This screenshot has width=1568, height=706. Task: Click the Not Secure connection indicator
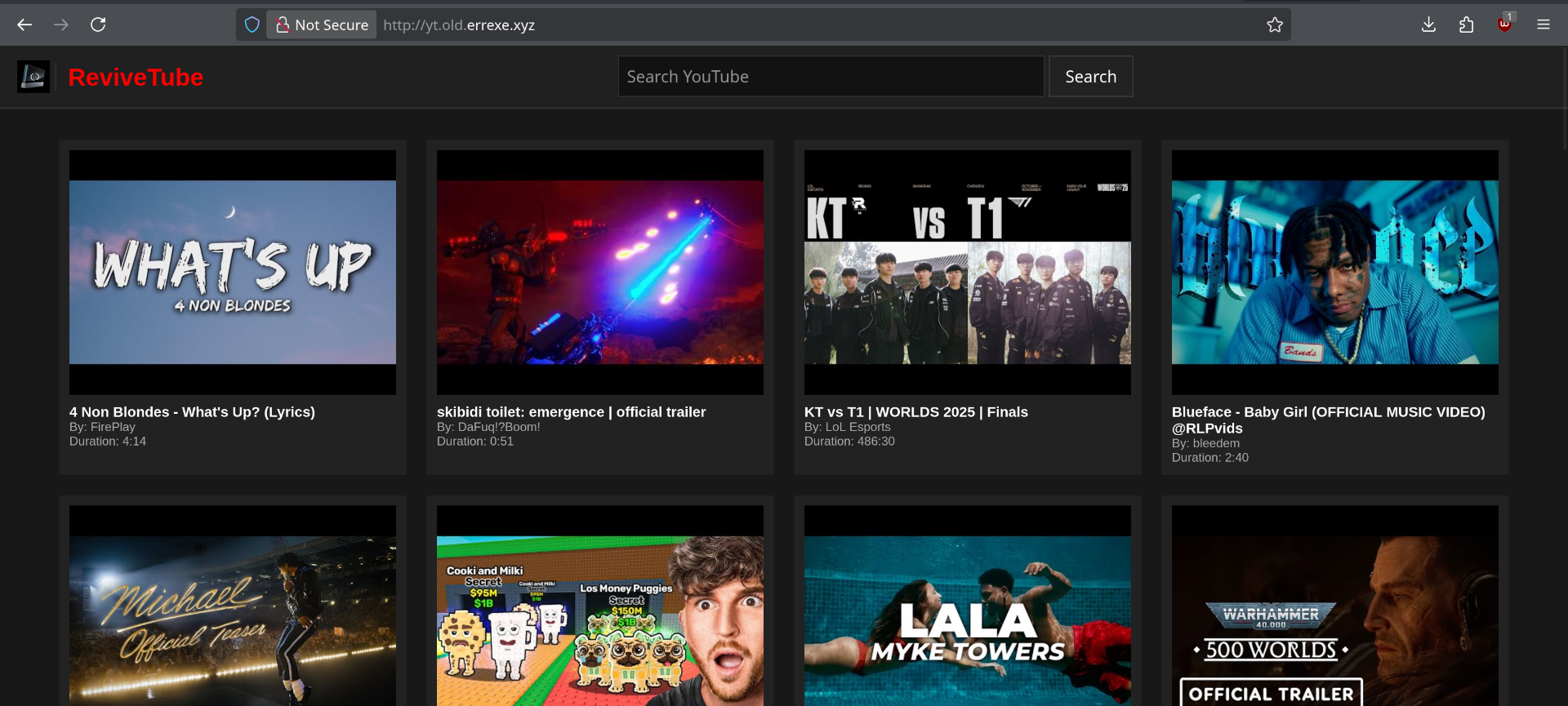[x=322, y=24]
